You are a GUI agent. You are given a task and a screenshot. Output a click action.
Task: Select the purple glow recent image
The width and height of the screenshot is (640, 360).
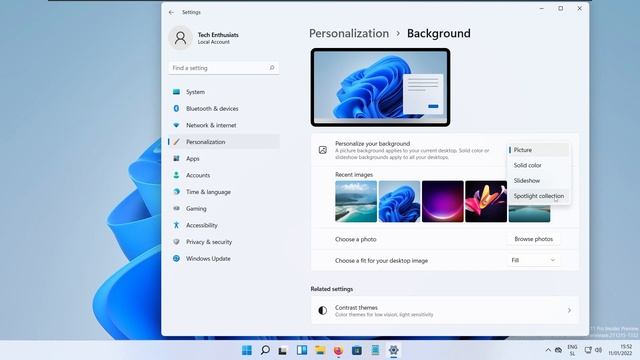(x=443, y=202)
